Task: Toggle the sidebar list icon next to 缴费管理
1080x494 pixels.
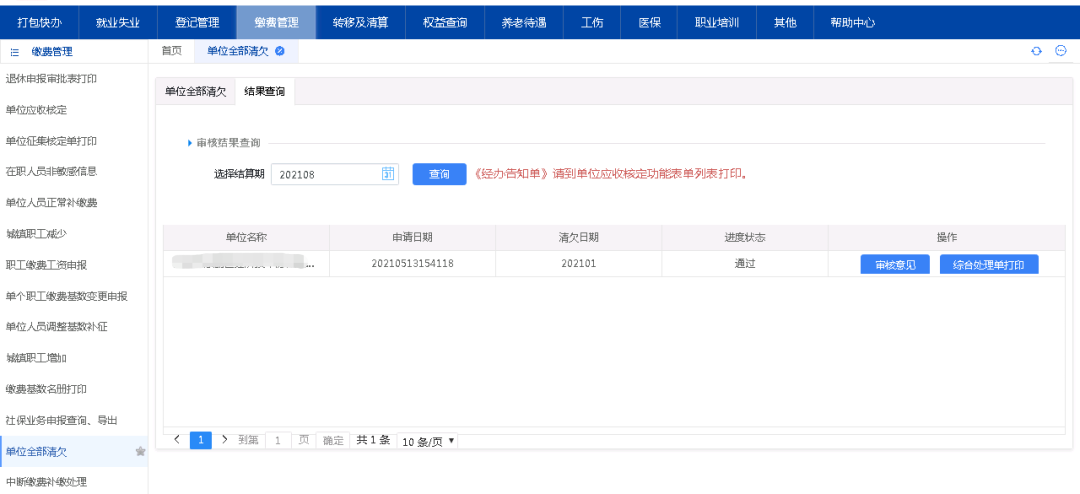Action: point(15,52)
